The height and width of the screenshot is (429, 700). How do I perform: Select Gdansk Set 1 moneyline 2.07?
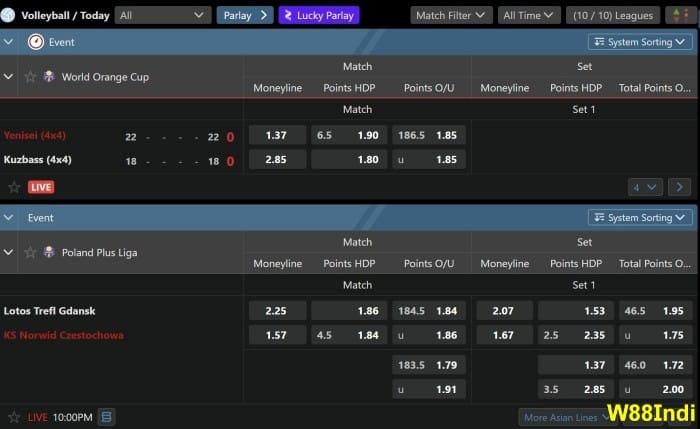[x=504, y=311]
